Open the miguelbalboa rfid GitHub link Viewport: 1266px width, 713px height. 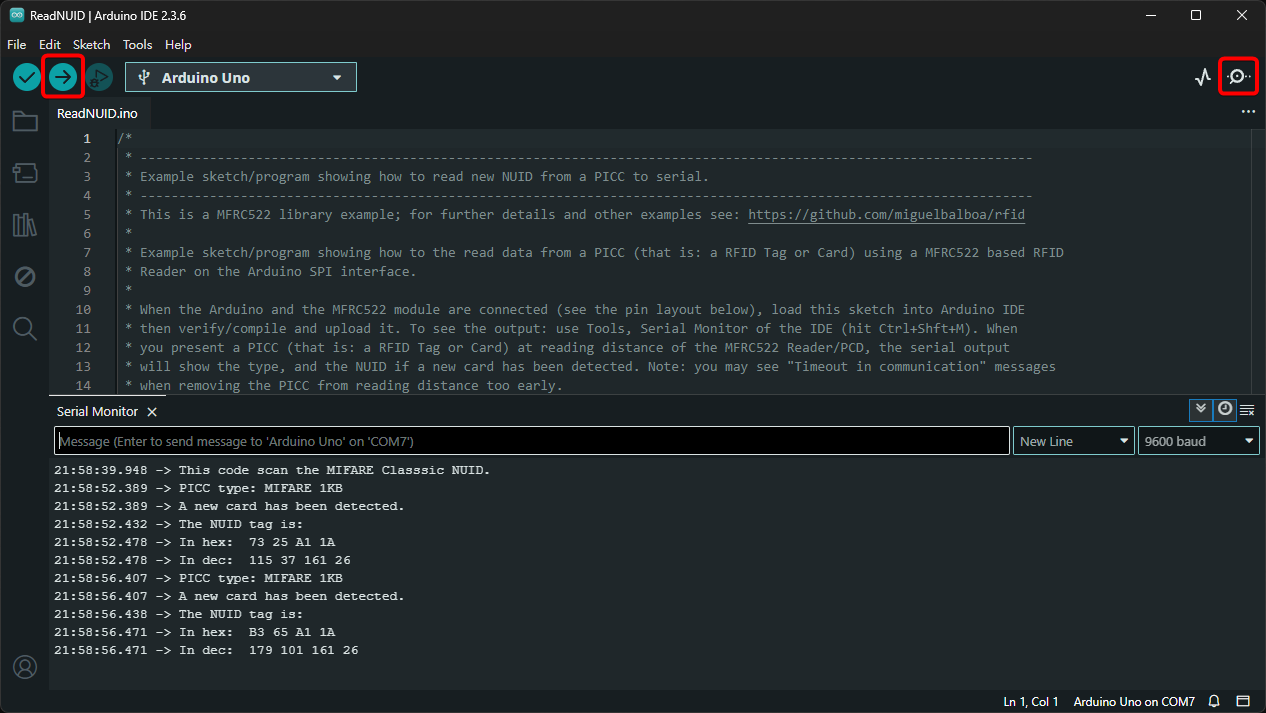tap(886, 214)
